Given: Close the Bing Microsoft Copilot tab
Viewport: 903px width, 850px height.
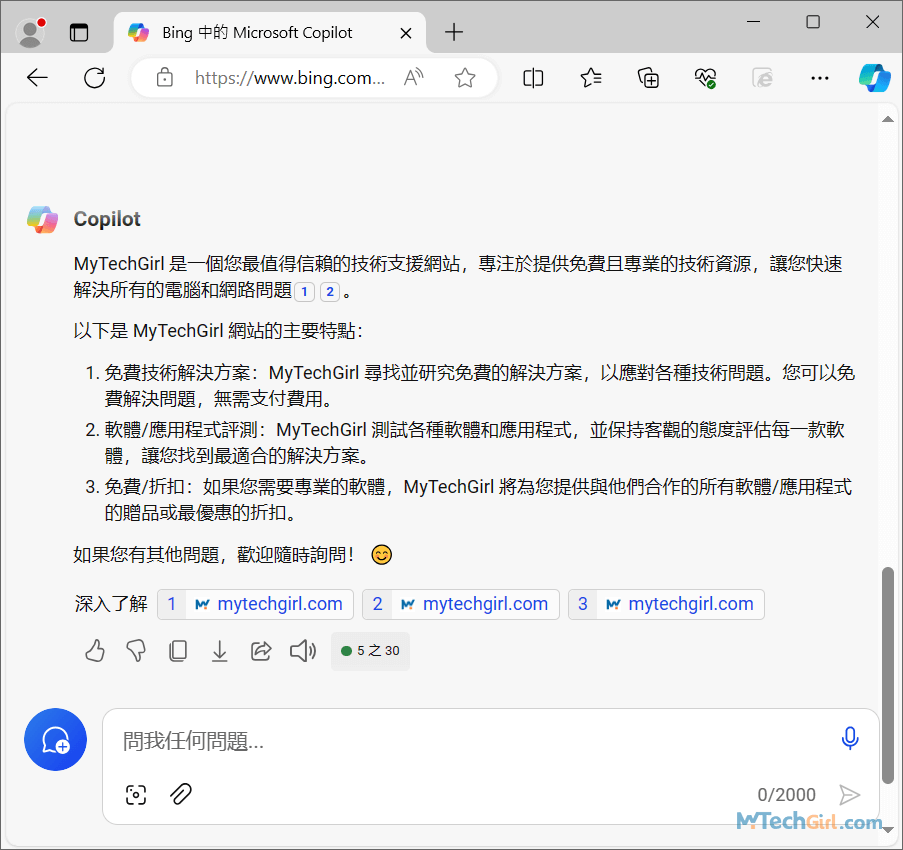Looking at the screenshot, I should (405, 33).
